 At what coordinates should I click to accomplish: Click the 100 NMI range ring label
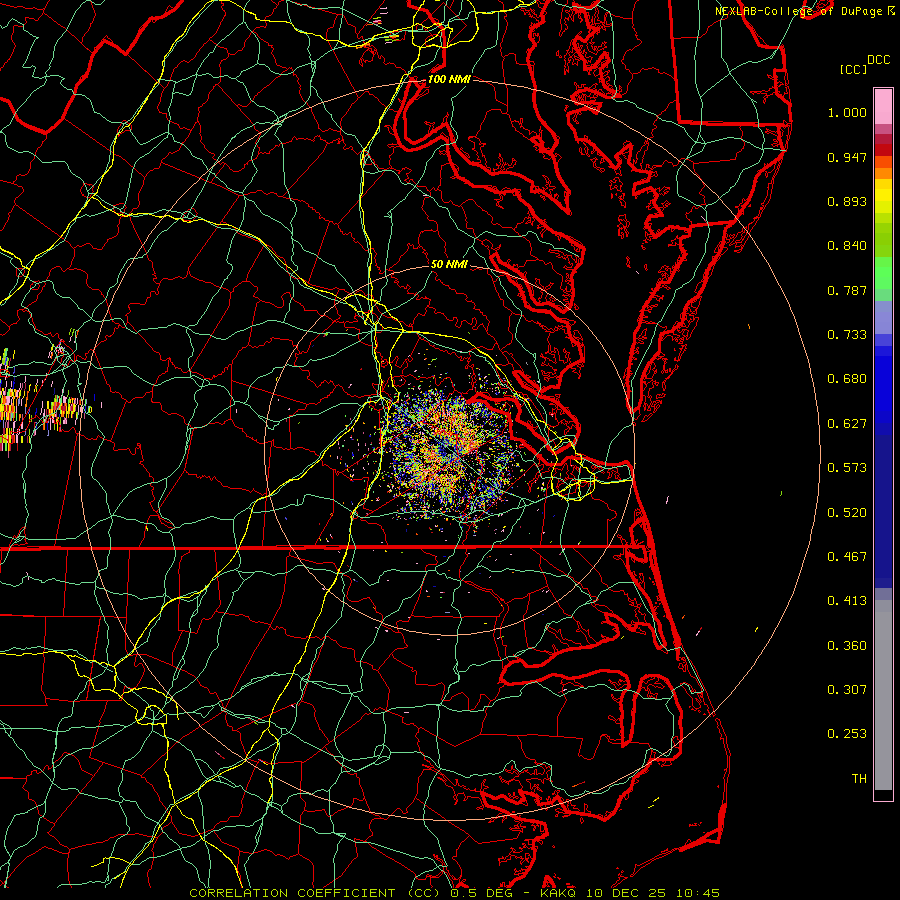(x=449, y=79)
